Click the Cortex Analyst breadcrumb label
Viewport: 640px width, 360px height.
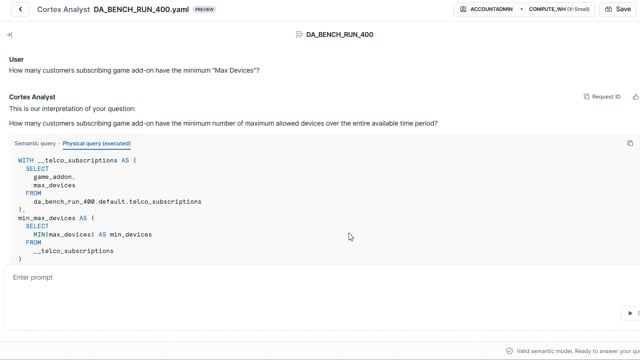[63, 9]
